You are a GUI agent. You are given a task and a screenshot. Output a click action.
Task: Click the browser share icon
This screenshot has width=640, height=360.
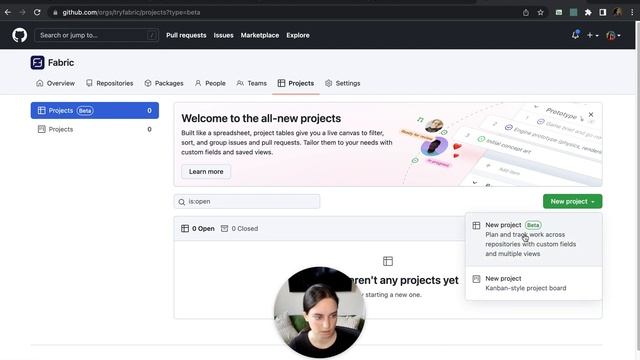point(526,12)
